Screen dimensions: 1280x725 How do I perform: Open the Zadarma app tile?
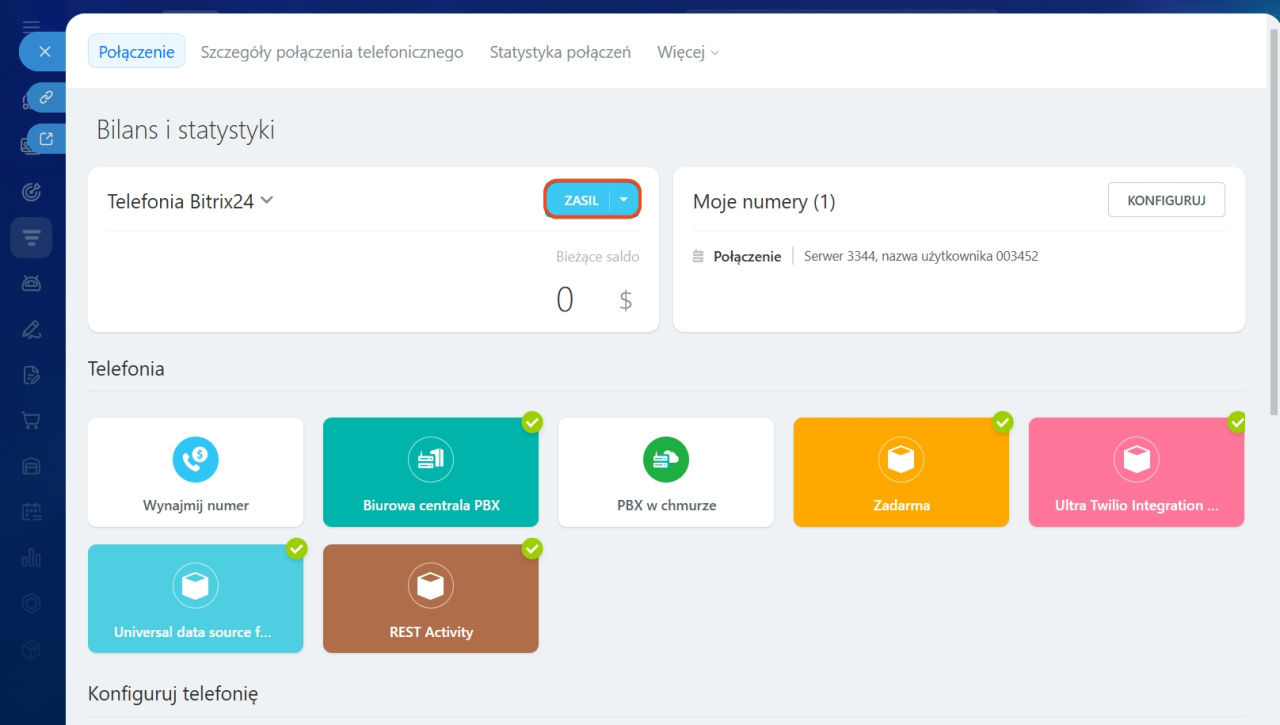point(900,472)
